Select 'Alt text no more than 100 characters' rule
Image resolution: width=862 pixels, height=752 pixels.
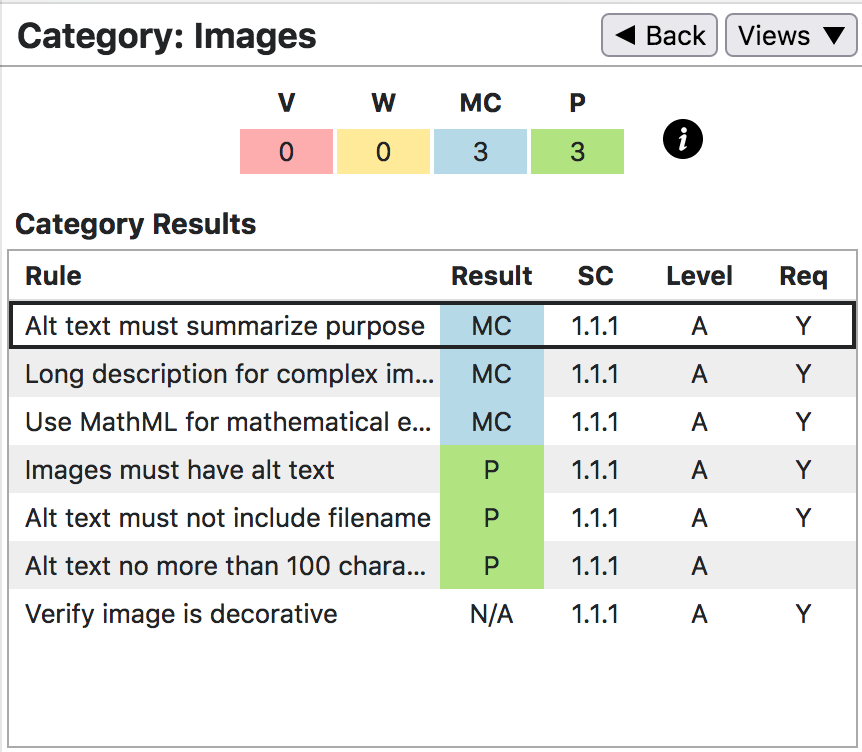point(226,566)
